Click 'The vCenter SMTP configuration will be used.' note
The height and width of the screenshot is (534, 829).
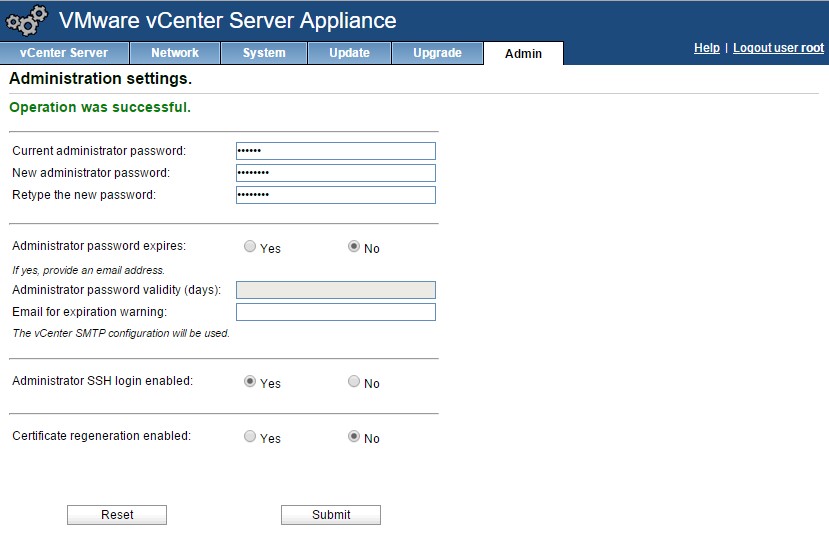tap(121, 334)
